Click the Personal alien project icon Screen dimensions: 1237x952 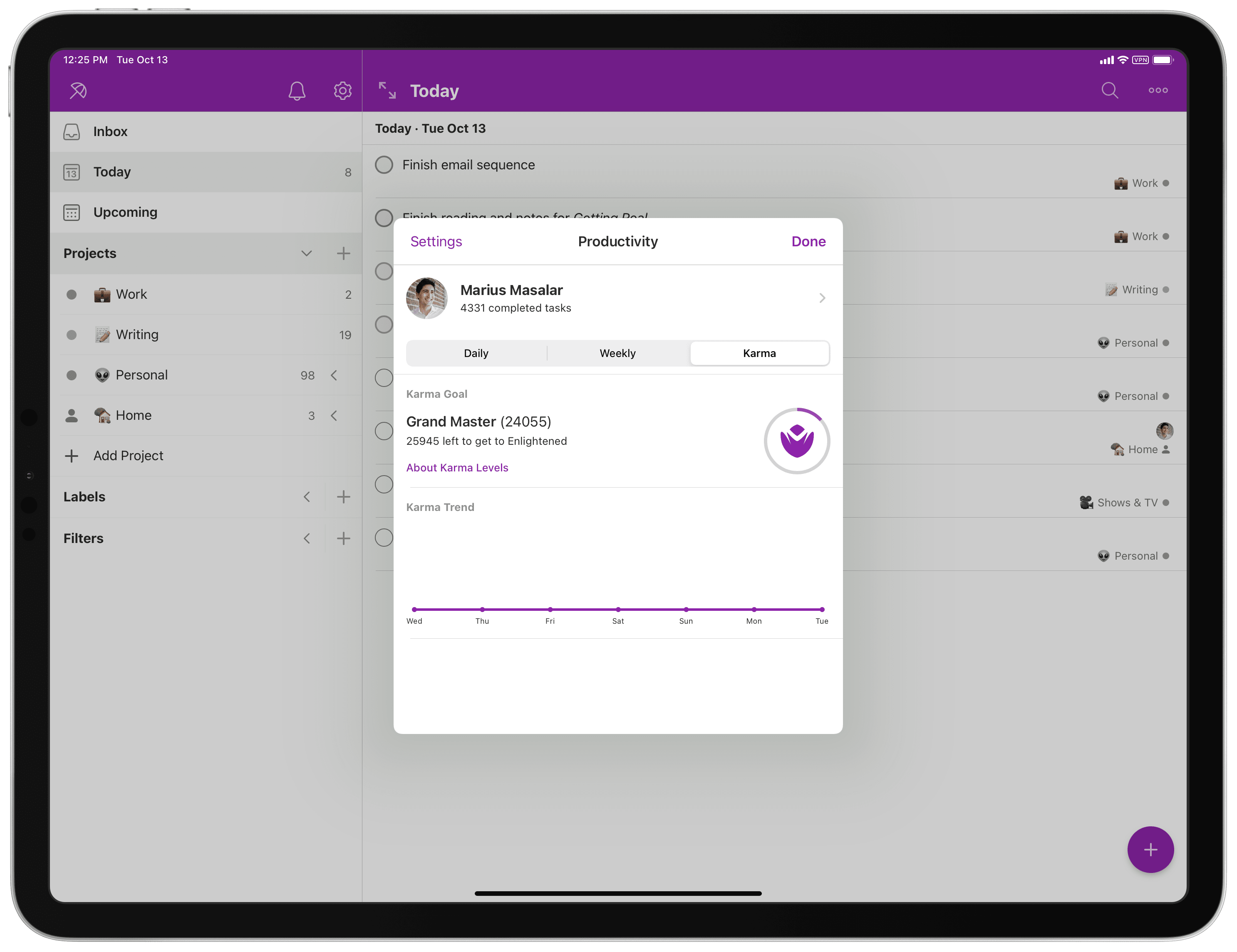click(102, 375)
